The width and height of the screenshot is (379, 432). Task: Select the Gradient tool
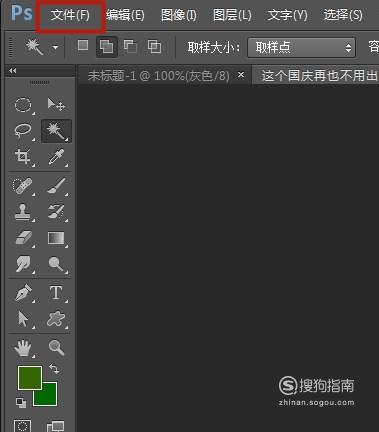pyautogui.click(x=56, y=238)
